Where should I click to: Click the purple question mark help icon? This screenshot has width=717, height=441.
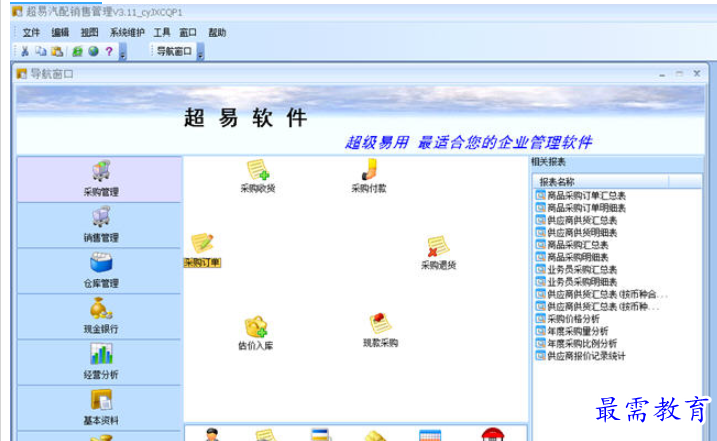pyautogui.click(x=108, y=52)
